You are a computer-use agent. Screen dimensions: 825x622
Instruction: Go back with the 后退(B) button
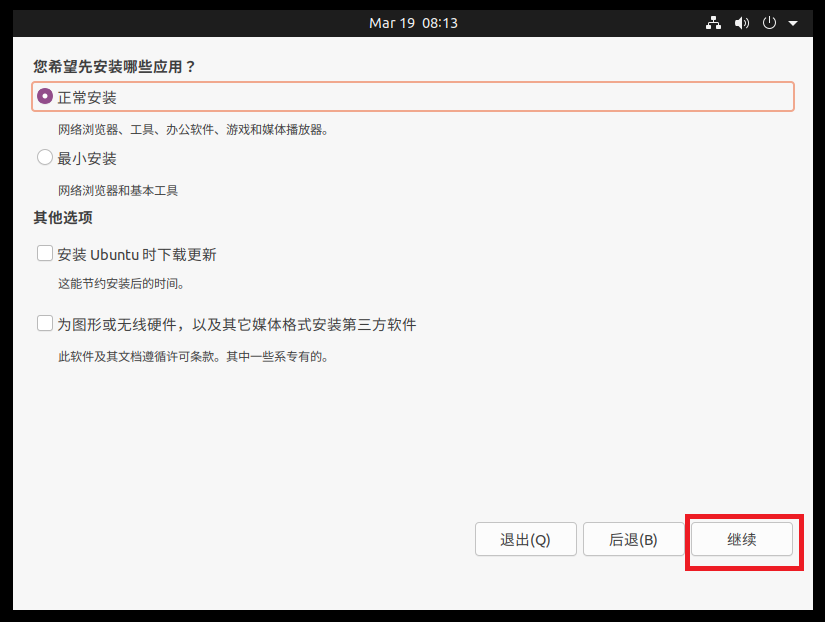(x=633, y=539)
